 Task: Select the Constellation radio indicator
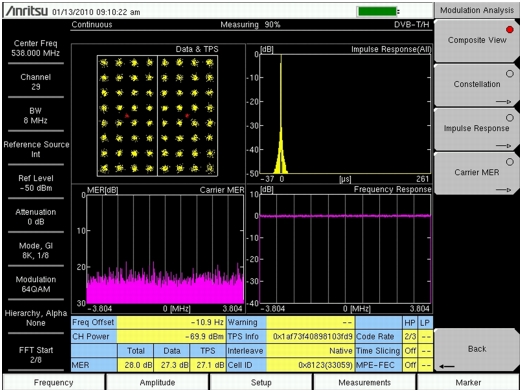510,74
